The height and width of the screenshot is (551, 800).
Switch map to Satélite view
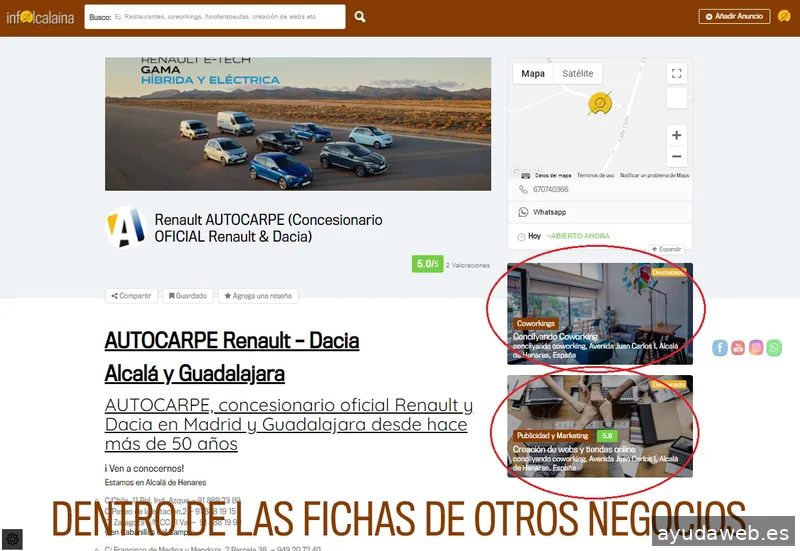pos(578,73)
